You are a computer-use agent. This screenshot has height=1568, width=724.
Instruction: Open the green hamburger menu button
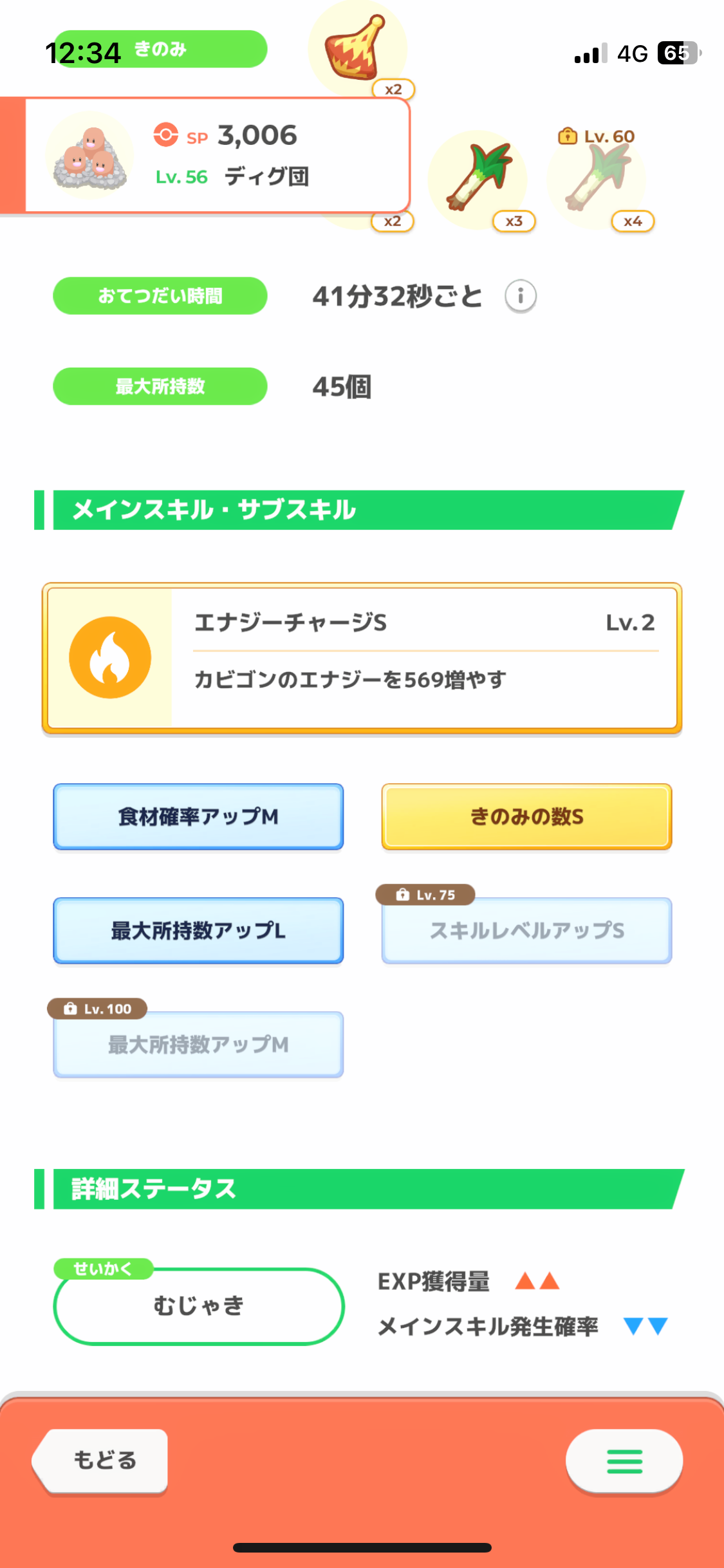coord(624,1461)
